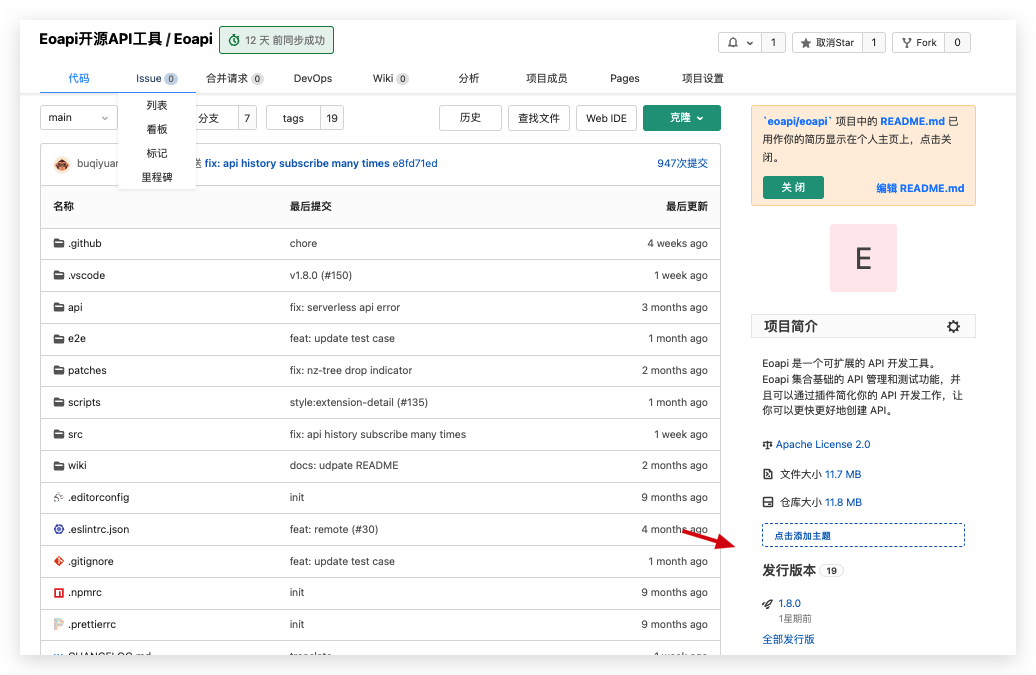This screenshot has width=1036, height=675.
Task: Click the scripts folder icon
Action: (x=59, y=402)
